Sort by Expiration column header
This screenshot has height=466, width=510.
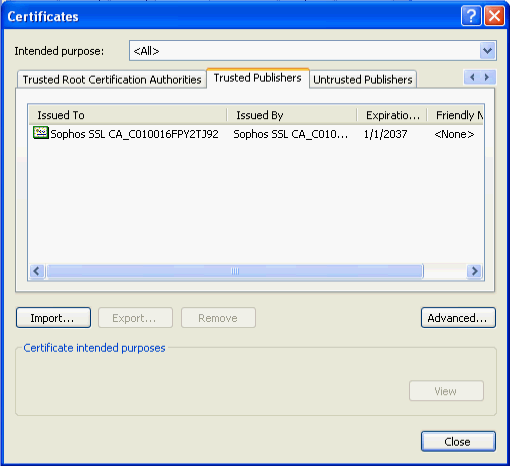tap(392, 115)
